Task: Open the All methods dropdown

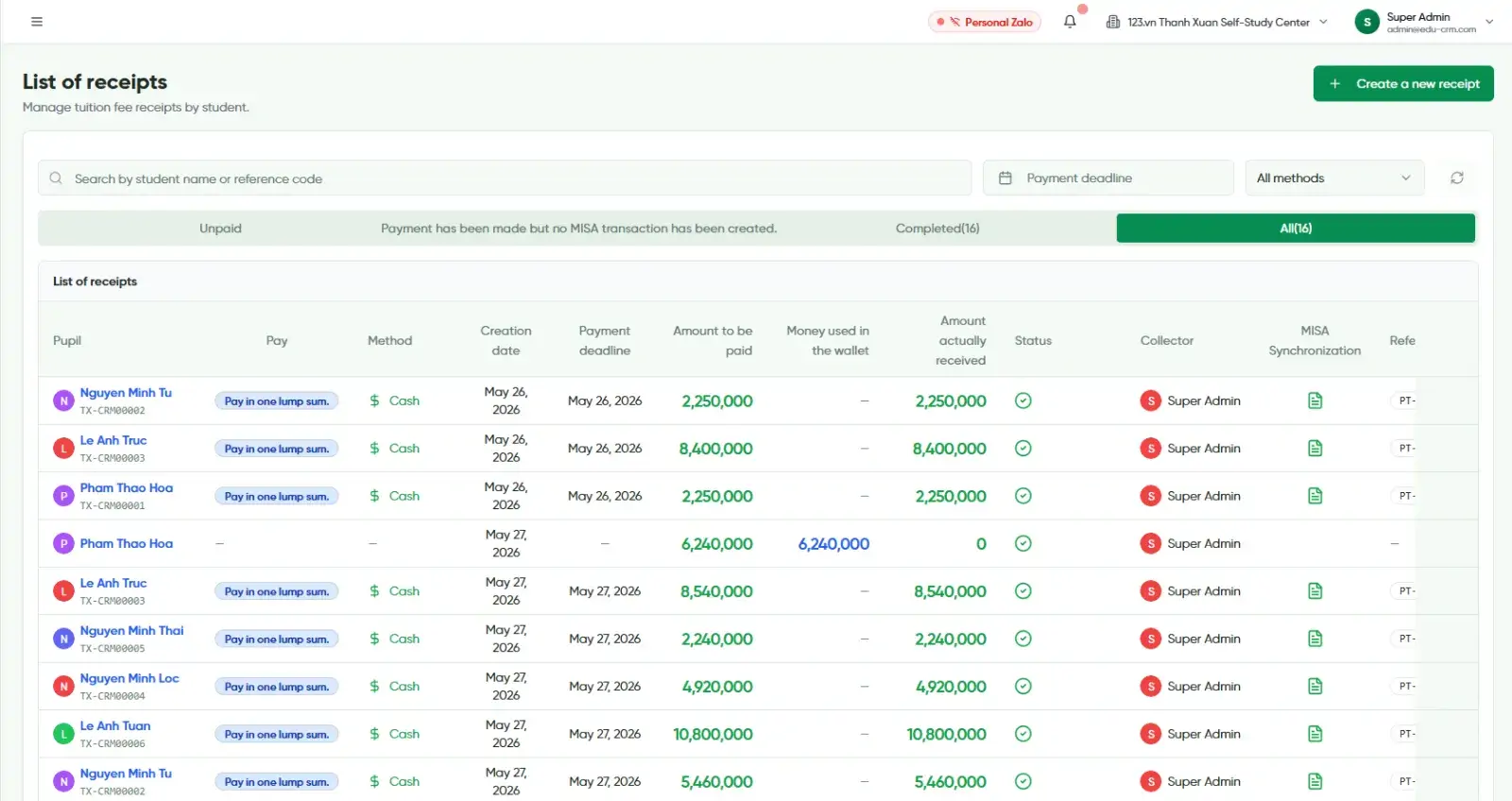Action: click(x=1334, y=178)
